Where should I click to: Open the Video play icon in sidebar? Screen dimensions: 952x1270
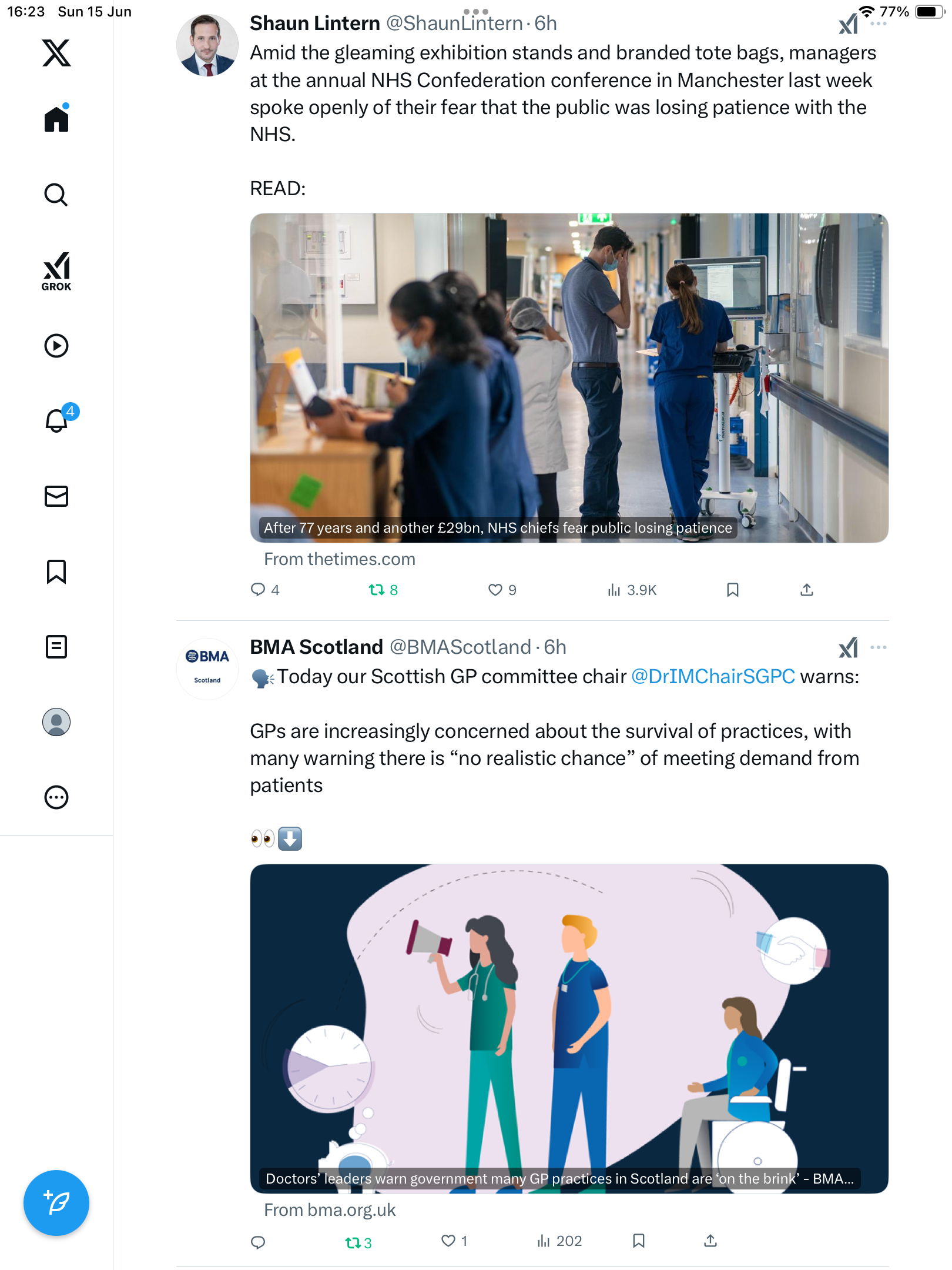pos(56,346)
